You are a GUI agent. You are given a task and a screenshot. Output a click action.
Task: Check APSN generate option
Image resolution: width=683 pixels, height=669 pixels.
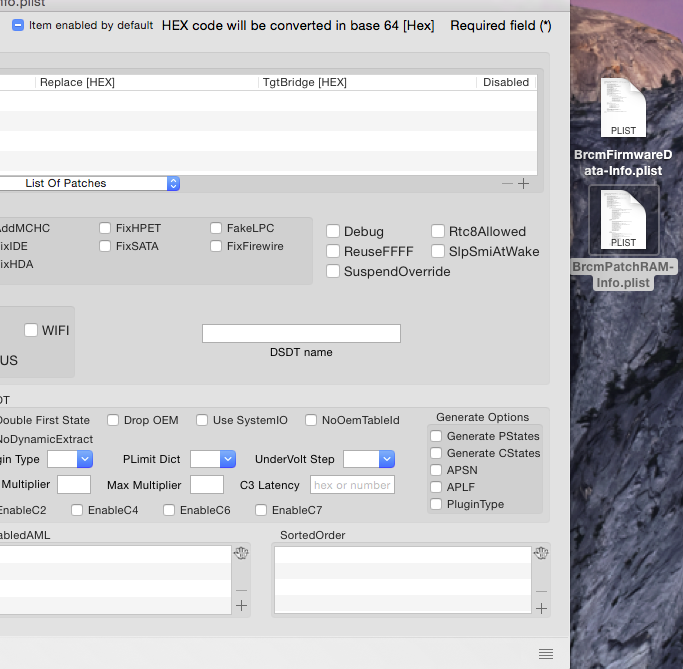coord(436,470)
